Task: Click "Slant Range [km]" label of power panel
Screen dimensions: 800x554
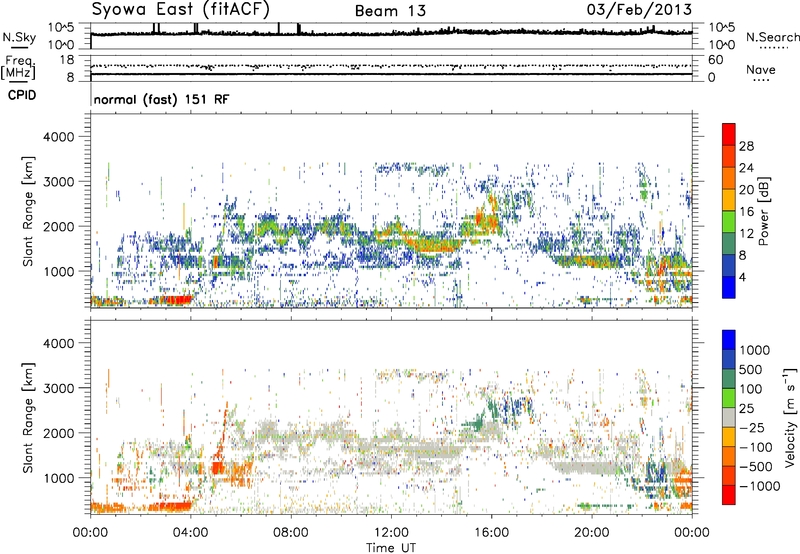Action: (x=29, y=212)
